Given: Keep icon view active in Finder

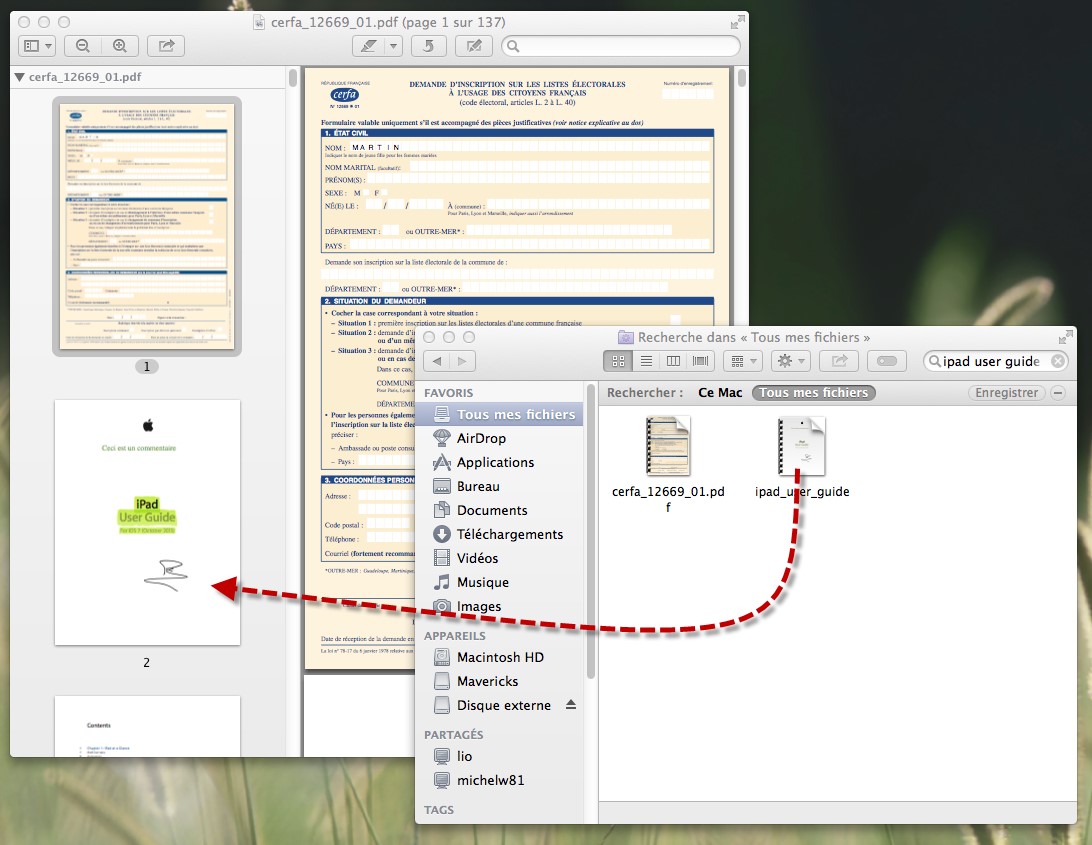Looking at the screenshot, I should 618,361.
